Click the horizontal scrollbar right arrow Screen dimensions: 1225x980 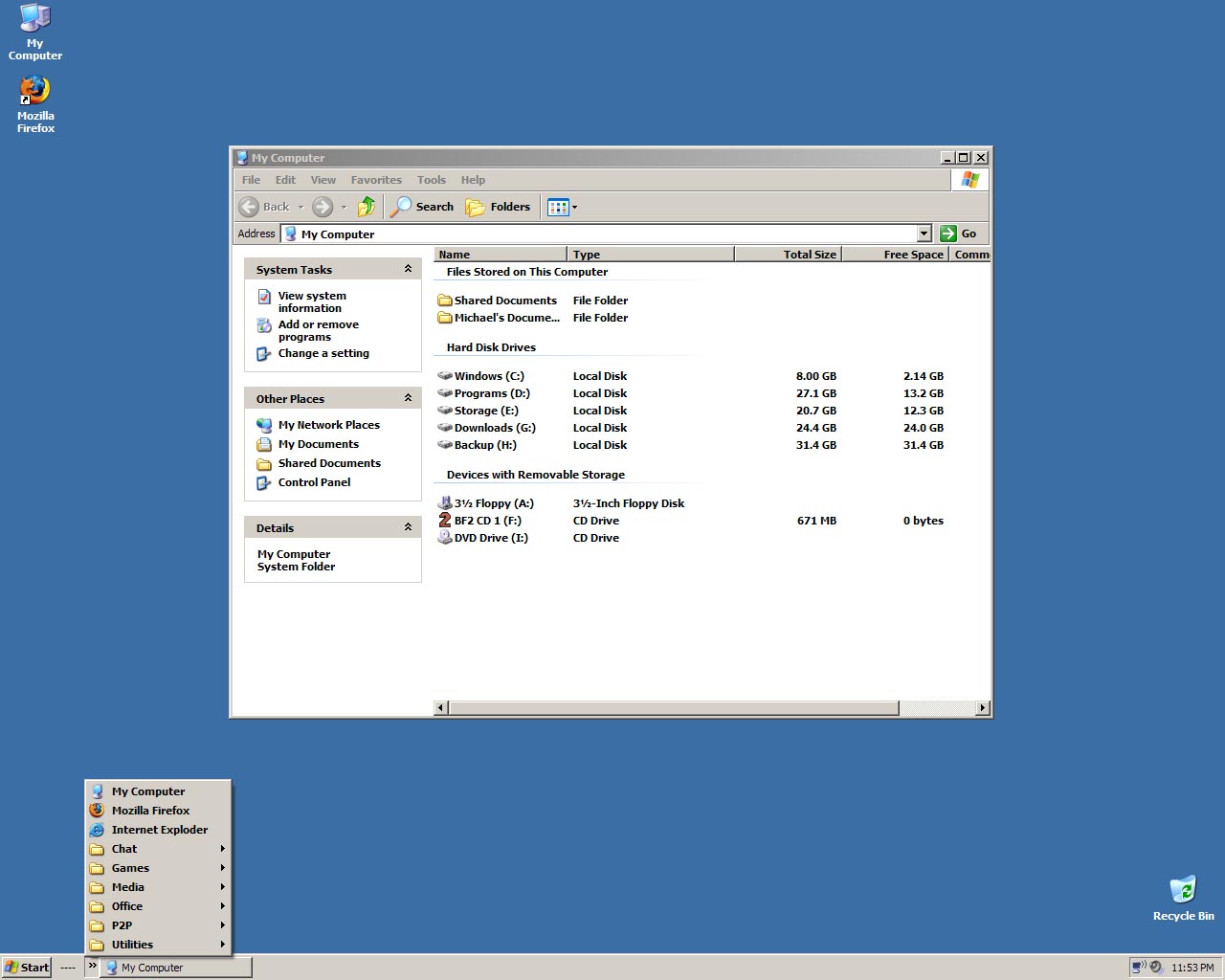[982, 708]
